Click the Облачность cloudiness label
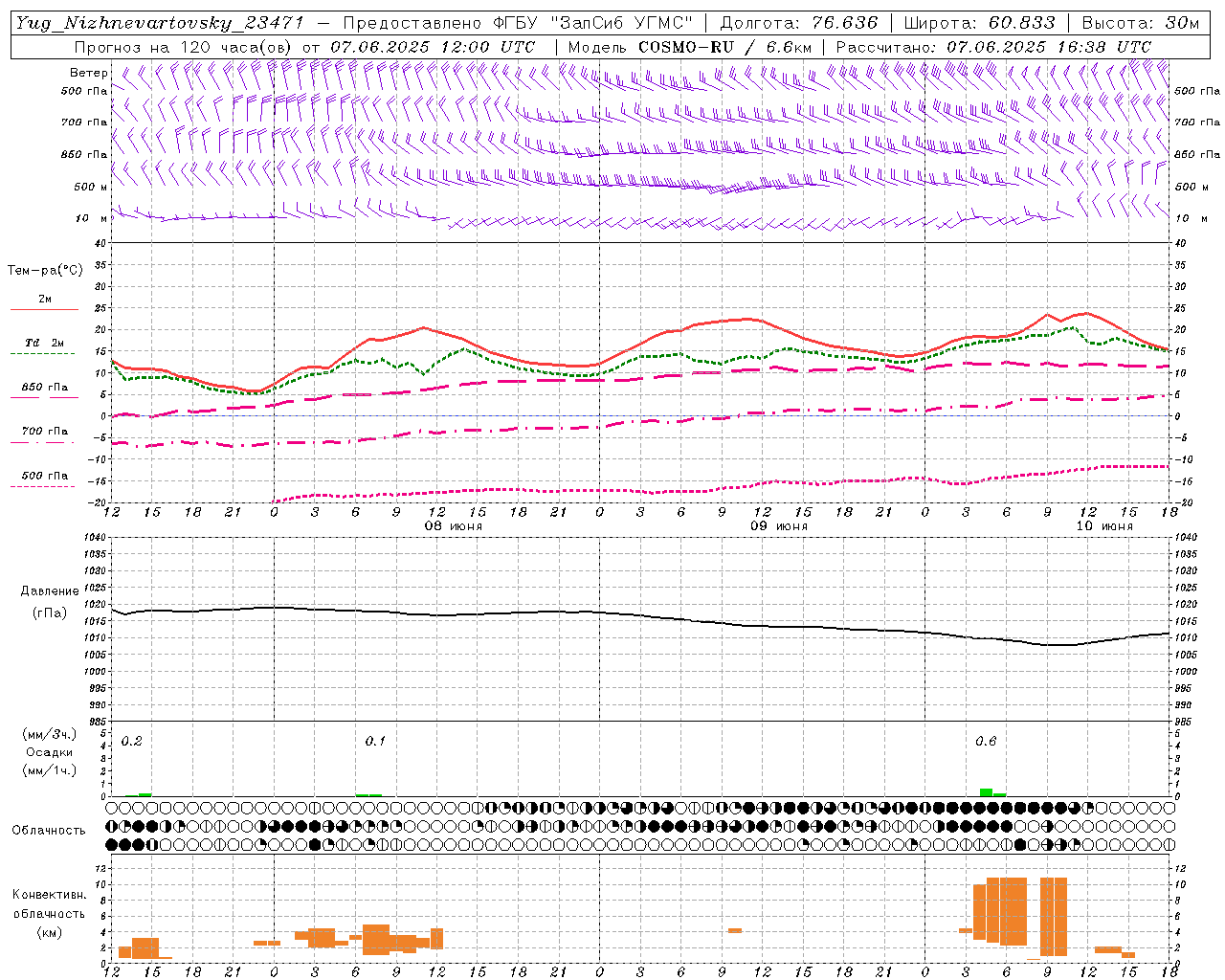 pos(49,831)
